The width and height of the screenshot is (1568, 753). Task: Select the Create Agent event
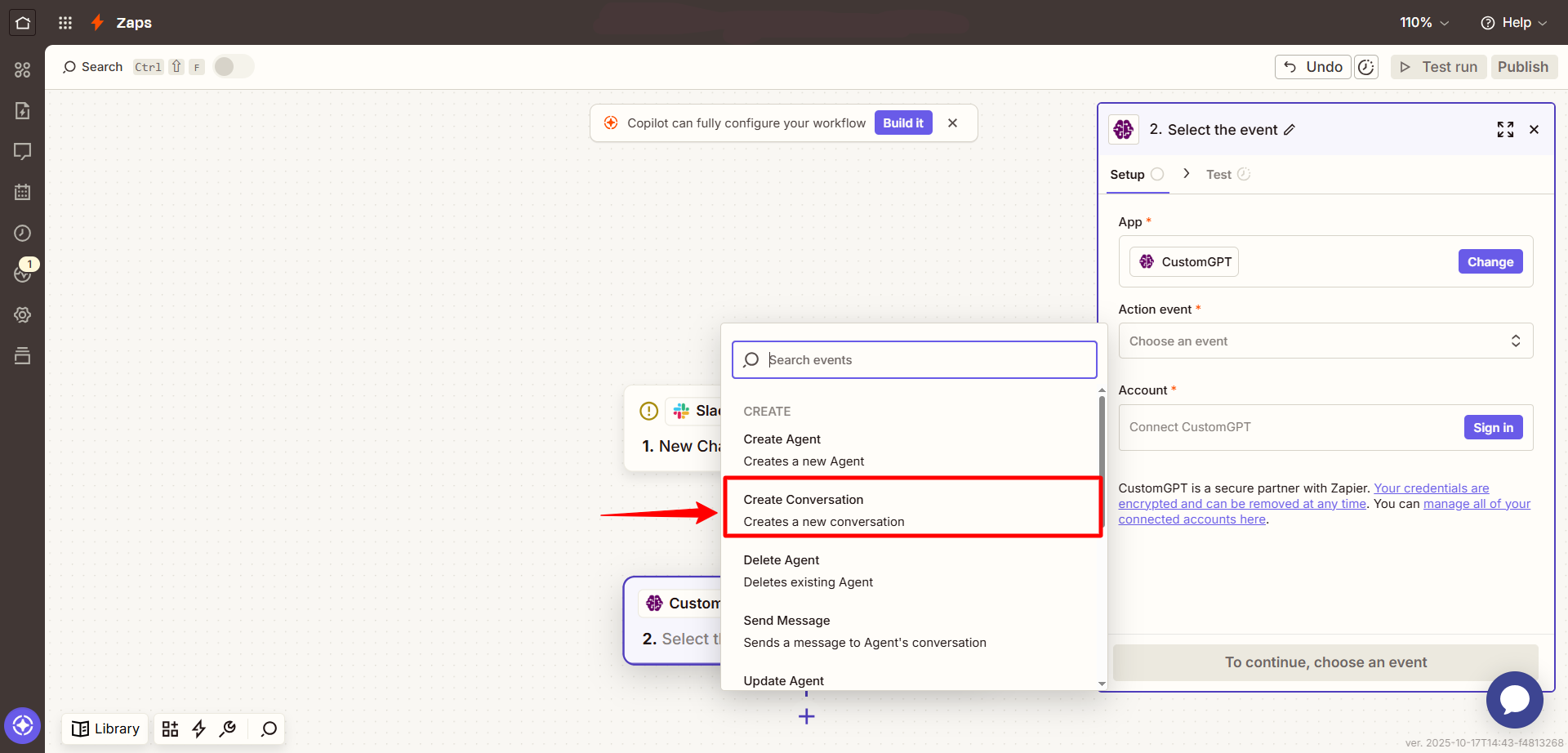tap(912, 450)
